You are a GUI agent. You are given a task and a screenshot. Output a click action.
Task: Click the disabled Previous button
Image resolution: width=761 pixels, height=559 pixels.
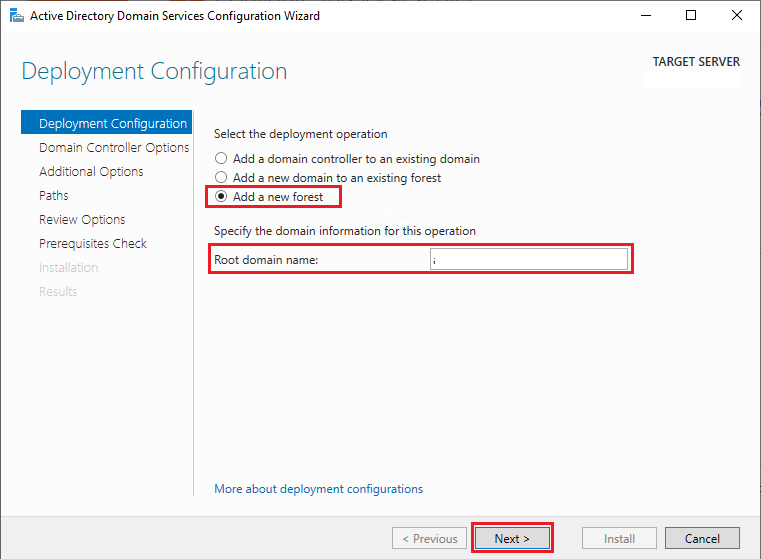click(x=430, y=538)
